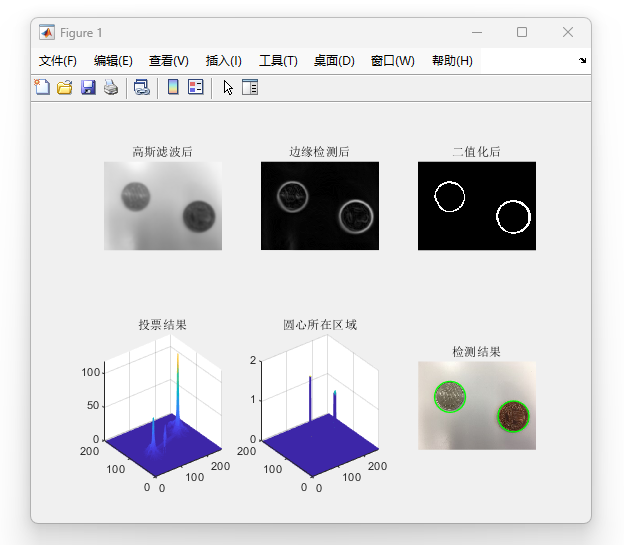The height and width of the screenshot is (545, 624).
Task: Toggle the Edit Plot arrow tool
Action: (x=228, y=88)
